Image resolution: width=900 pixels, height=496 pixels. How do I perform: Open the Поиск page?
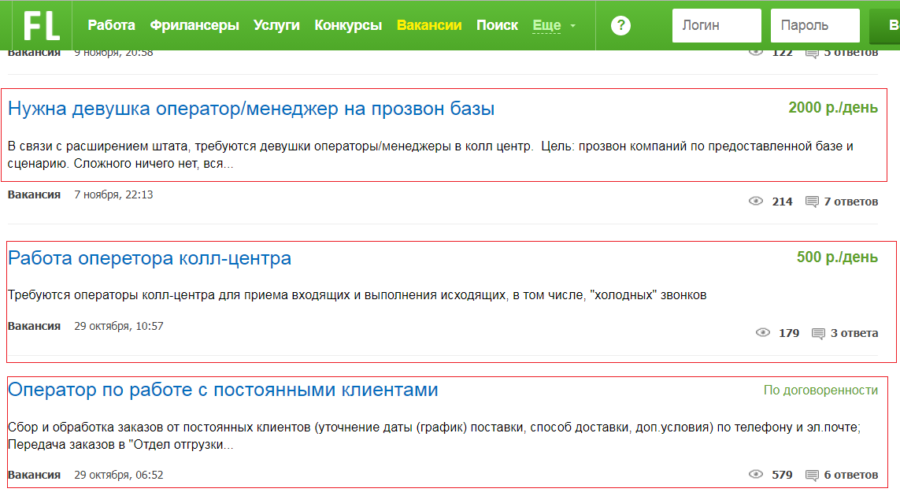coord(497,25)
